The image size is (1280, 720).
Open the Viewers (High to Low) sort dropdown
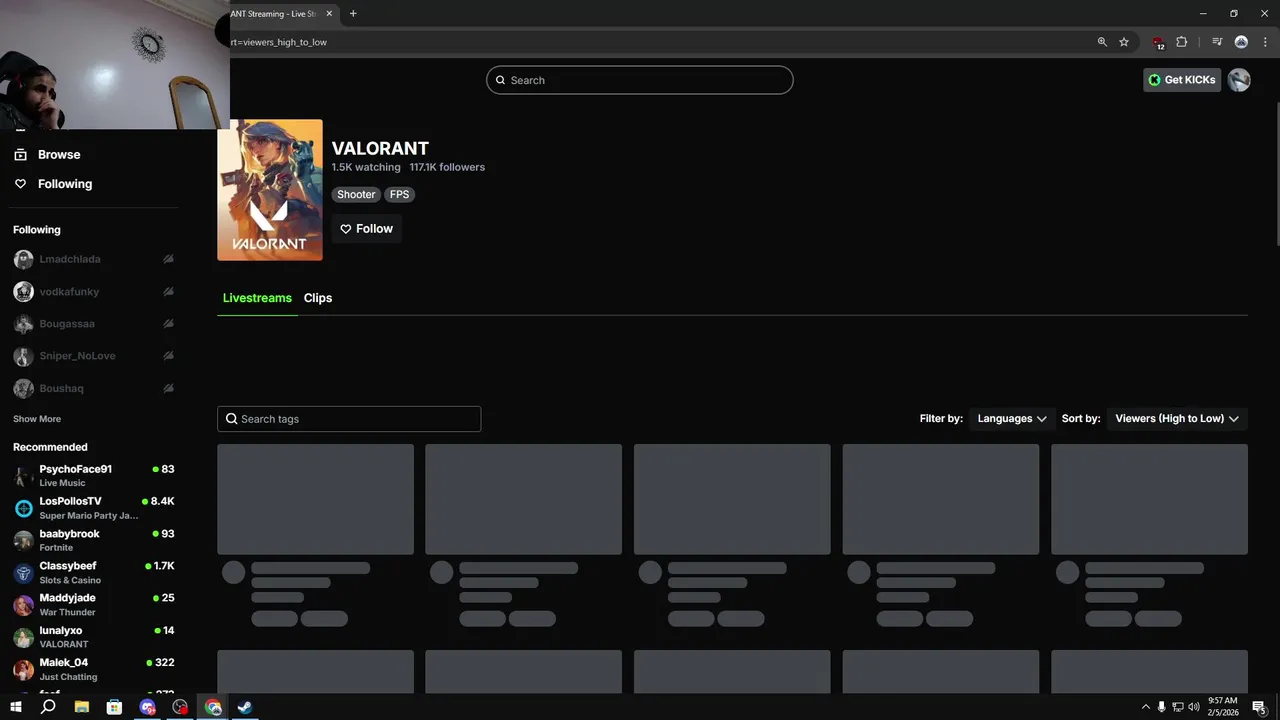pyautogui.click(x=1176, y=419)
